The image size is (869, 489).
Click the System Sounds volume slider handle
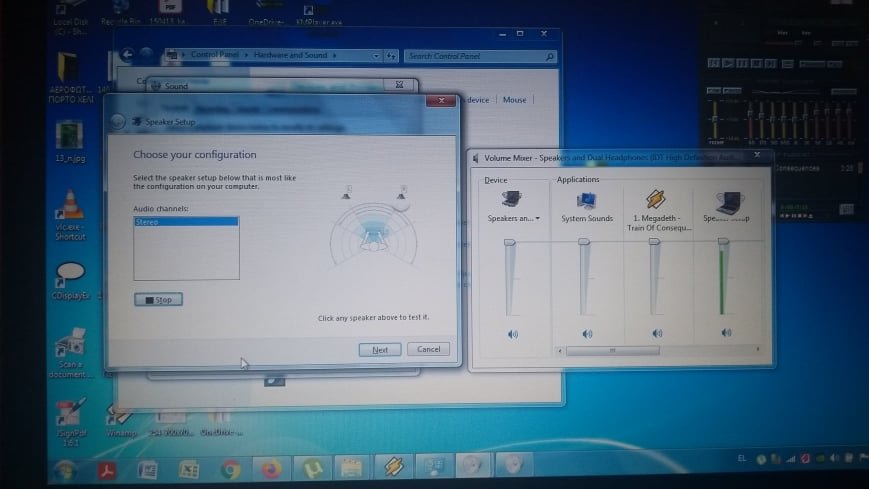584,242
